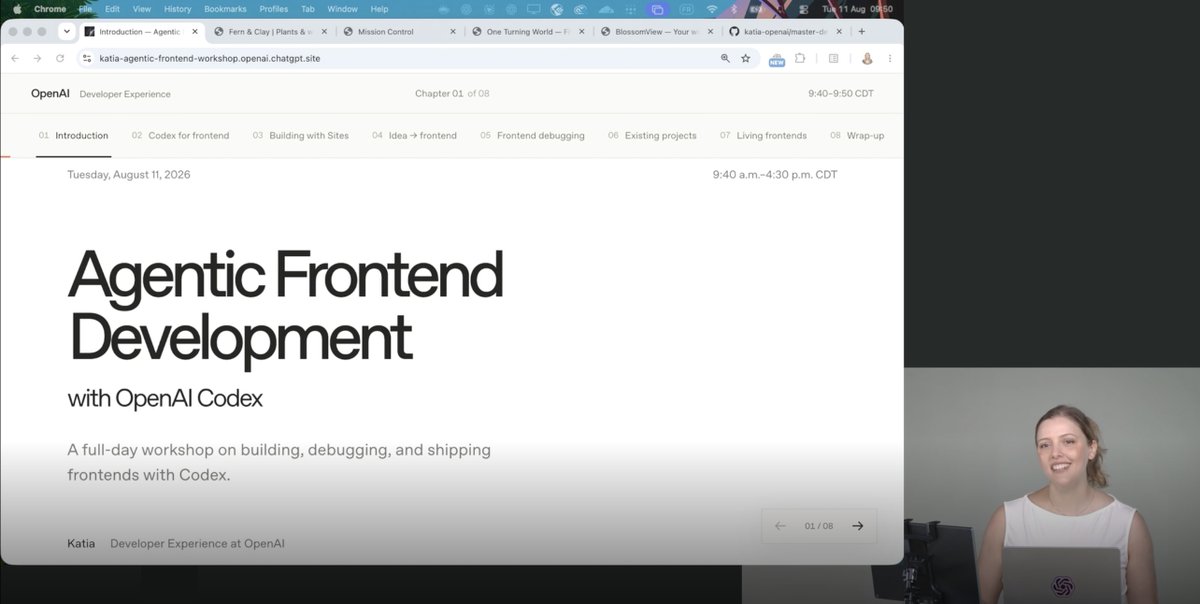Open the Chrome extensions puzzle icon

coord(800,59)
